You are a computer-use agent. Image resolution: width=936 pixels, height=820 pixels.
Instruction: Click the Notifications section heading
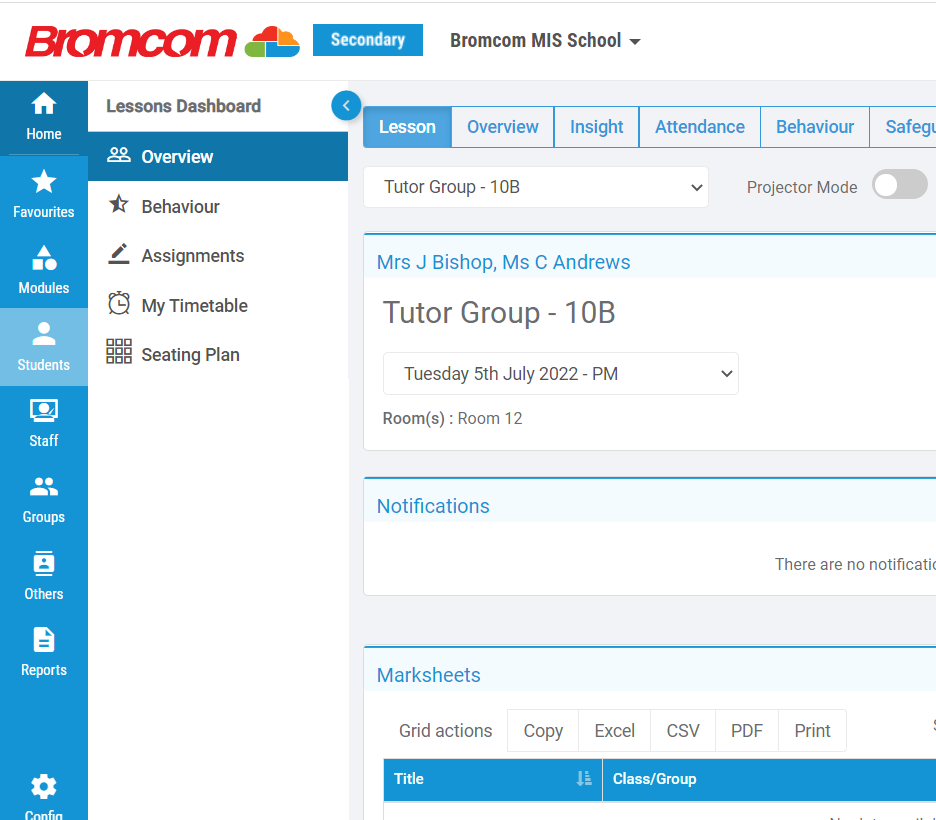(x=433, y=506)
